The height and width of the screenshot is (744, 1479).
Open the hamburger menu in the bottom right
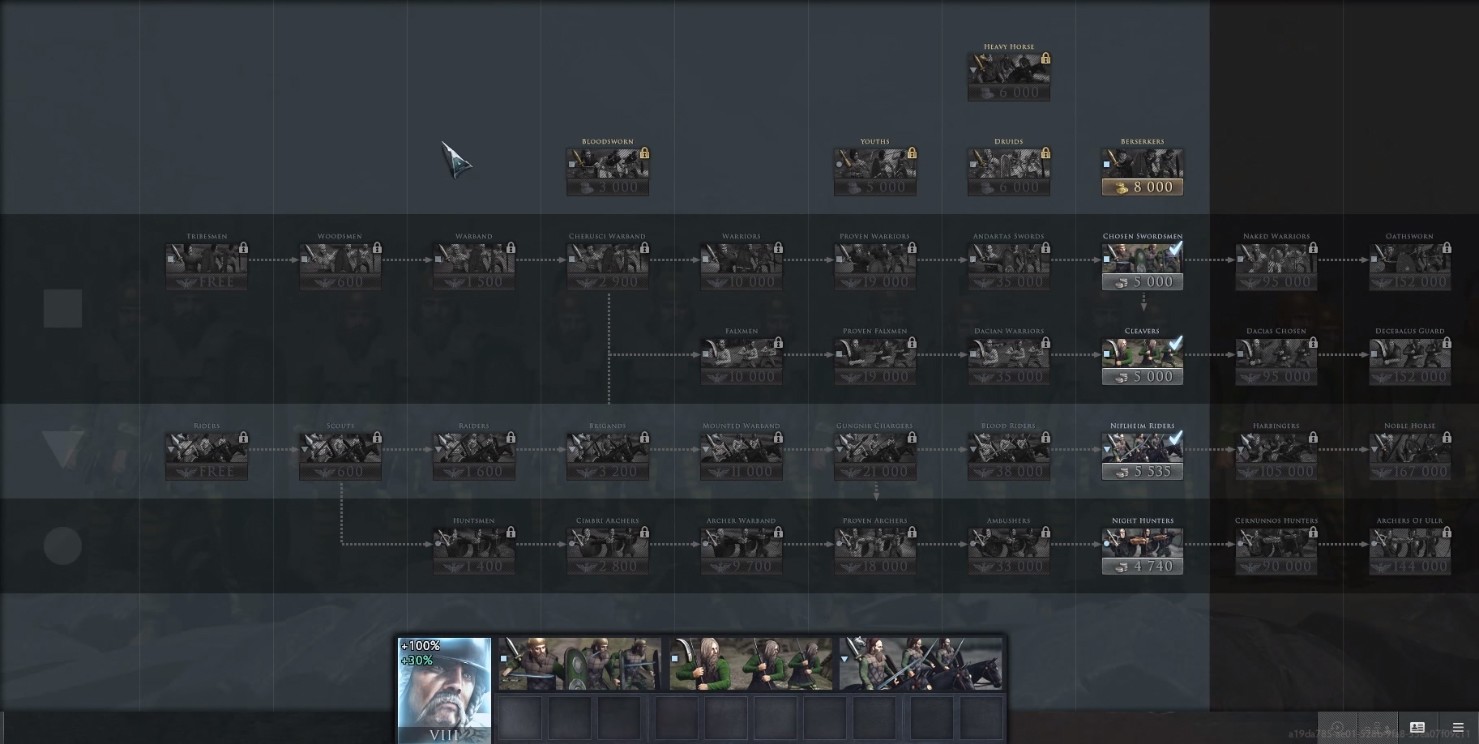1457,728
